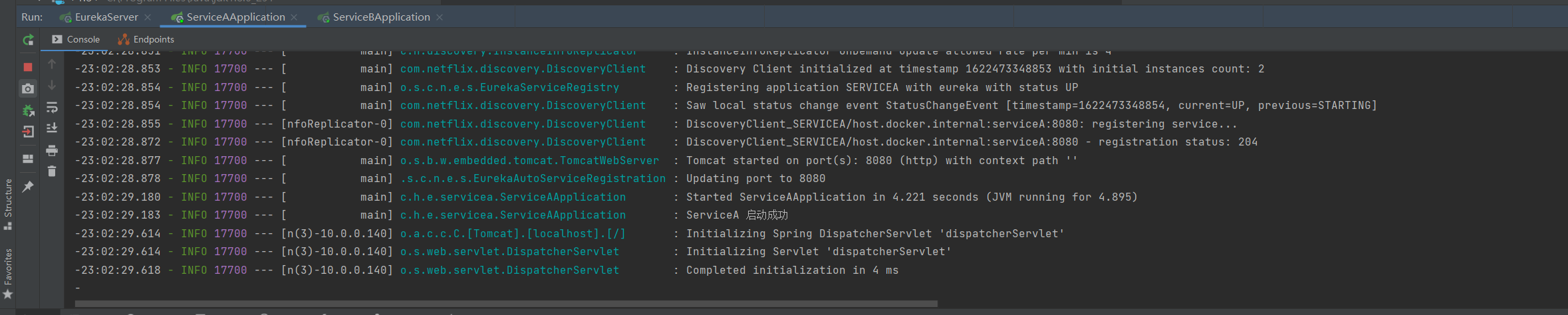Image resolution: width=1568 pixels, height=315 pixels.
Task: Clear console with the trash can icon
Action: pos(52,171)
